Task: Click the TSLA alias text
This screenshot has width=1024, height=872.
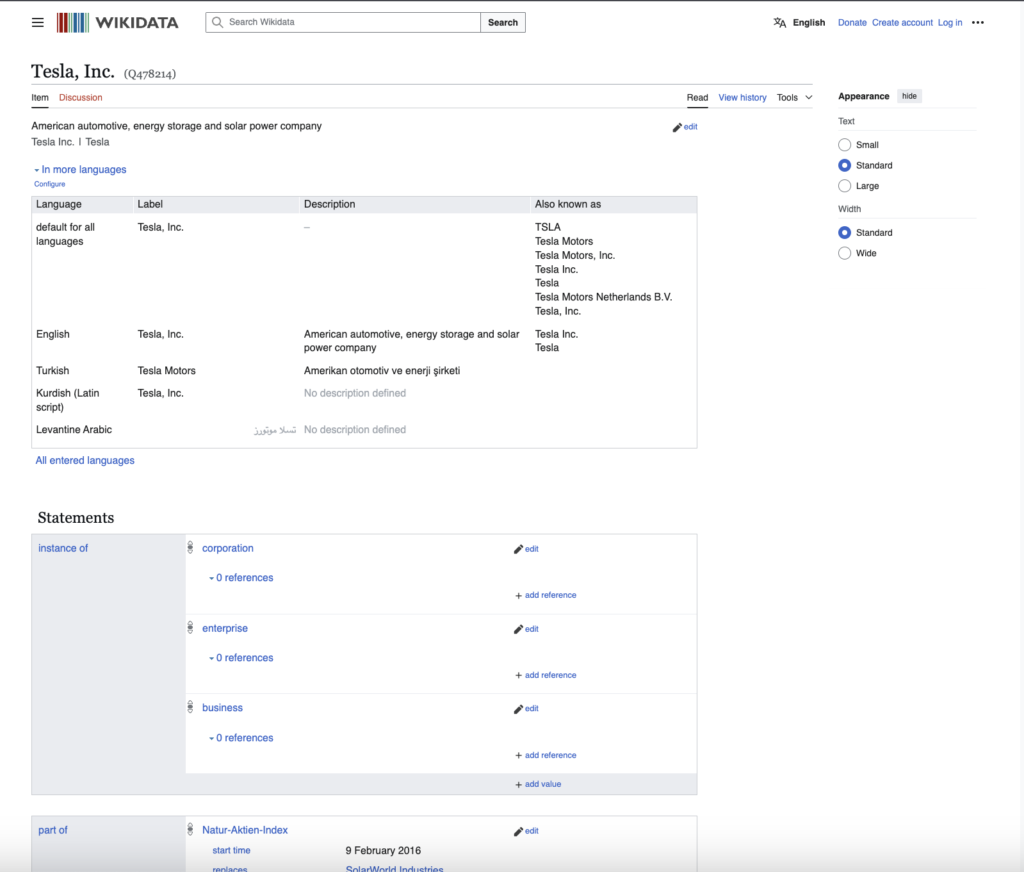Action: [548, 227]
